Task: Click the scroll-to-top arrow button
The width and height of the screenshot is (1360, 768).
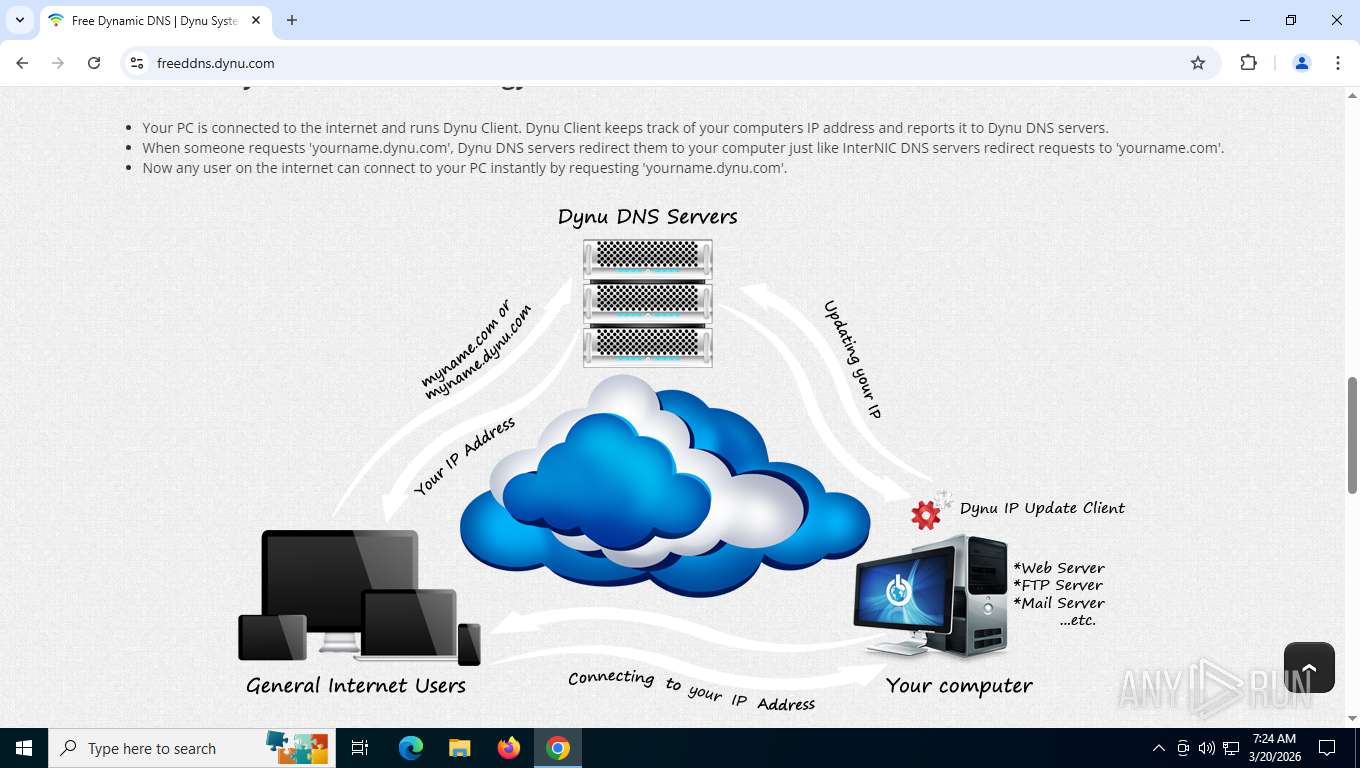Action: (1309, 667)
